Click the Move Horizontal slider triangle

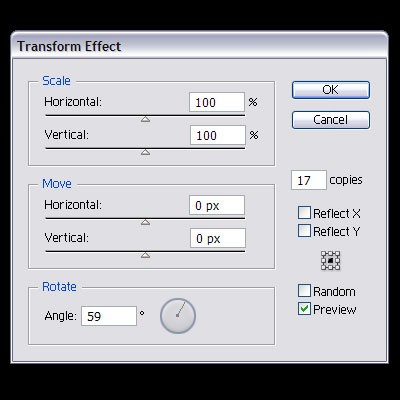[145, 222]
